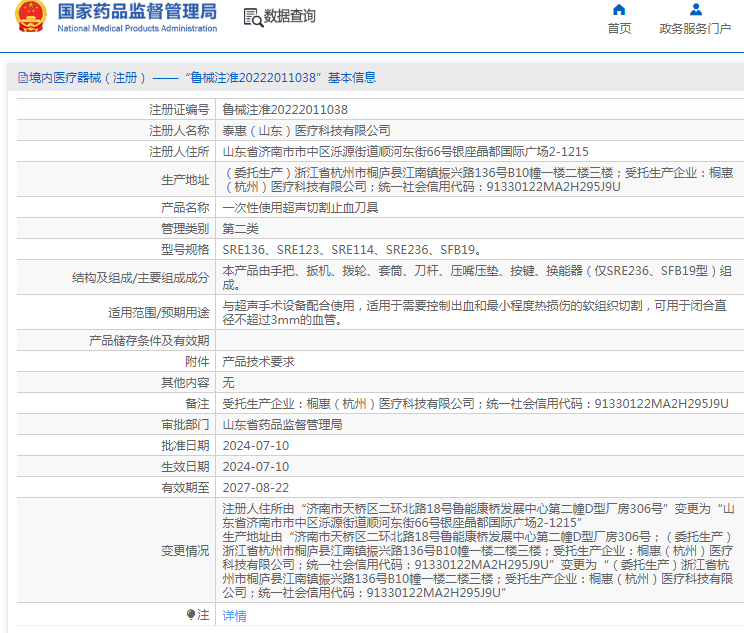Viewport: 744px width, 633px height.
Task: Click the 适用范围/预期用途 description text
Action: [x=475, y=312]
